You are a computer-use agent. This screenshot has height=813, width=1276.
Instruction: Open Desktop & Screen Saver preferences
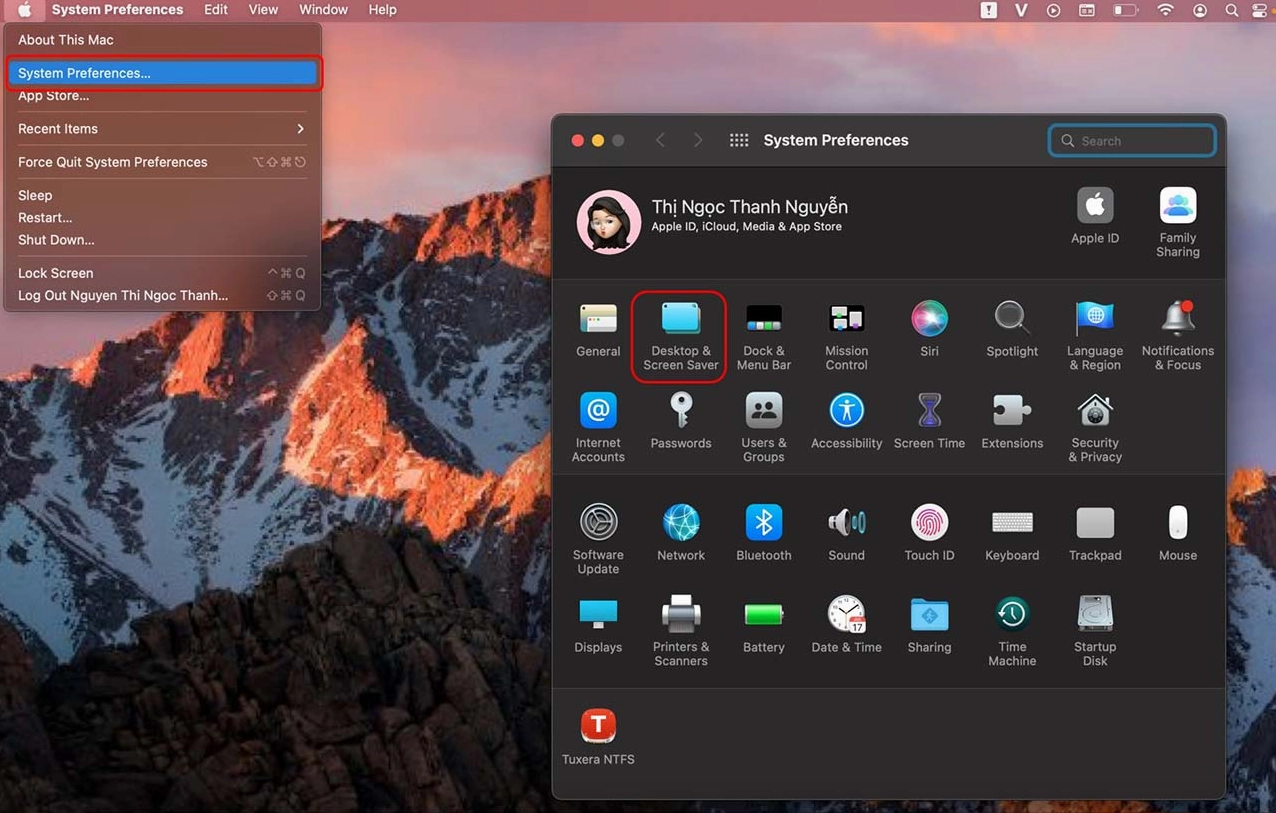tap(680, 335)
